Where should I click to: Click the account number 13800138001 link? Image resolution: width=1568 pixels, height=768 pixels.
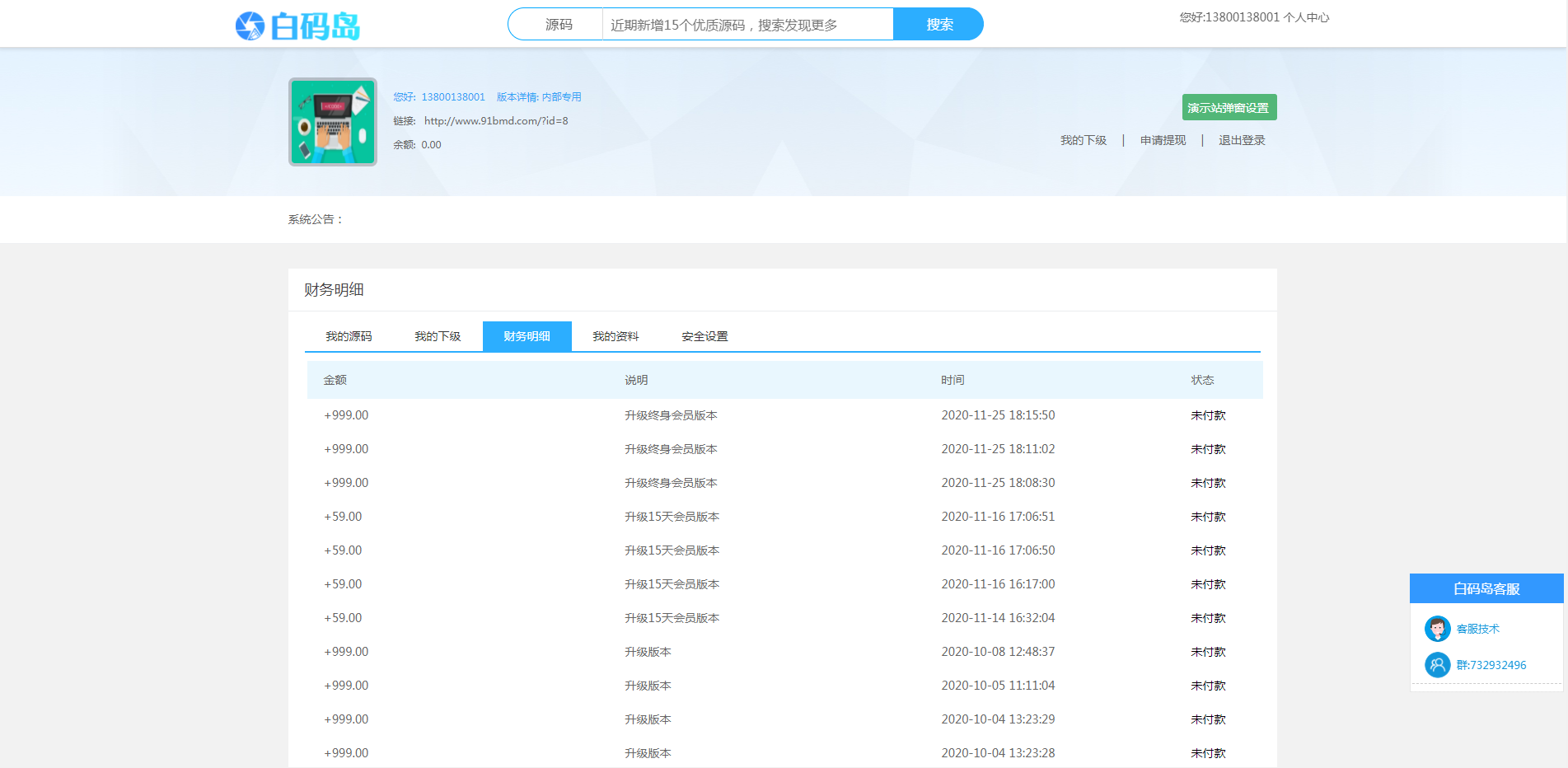point(453,96)
